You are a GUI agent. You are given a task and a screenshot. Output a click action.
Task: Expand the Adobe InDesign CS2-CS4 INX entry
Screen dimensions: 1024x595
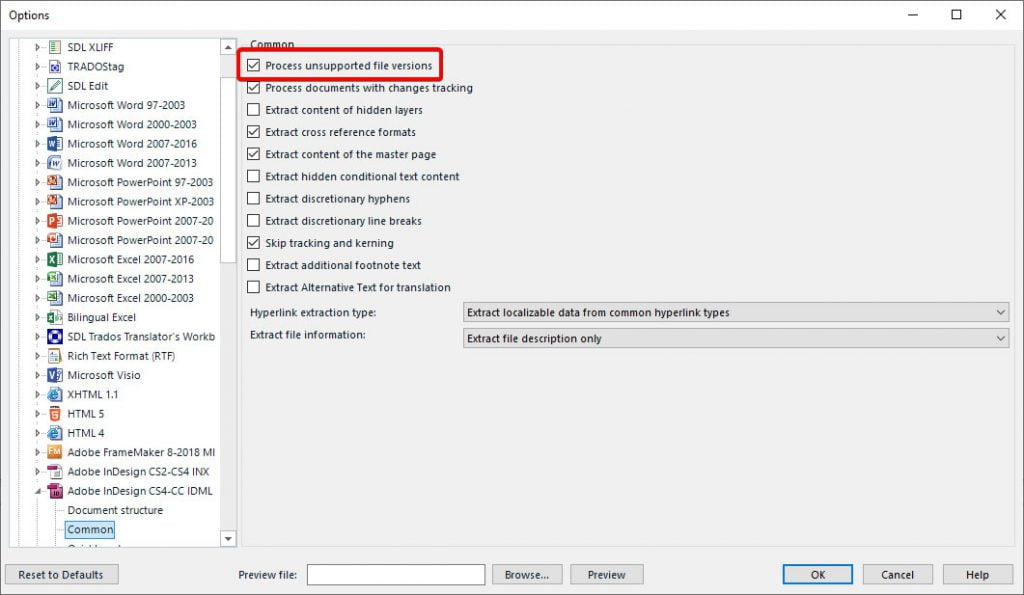click(38, 471)
